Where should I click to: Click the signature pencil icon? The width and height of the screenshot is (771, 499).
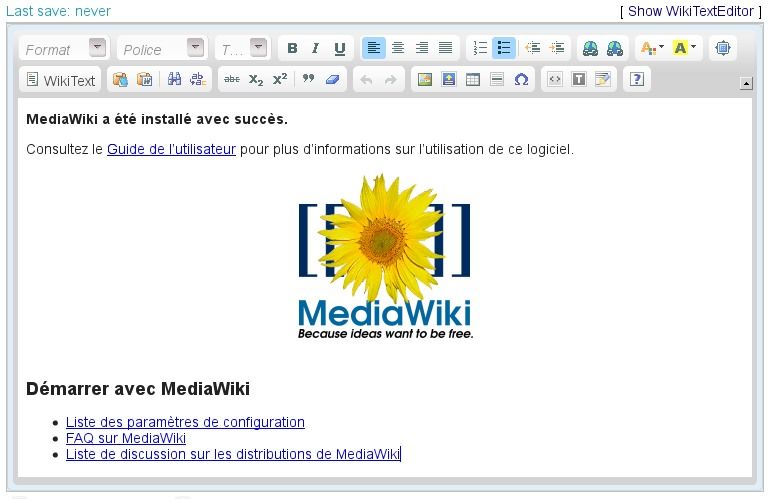(603, 80)
